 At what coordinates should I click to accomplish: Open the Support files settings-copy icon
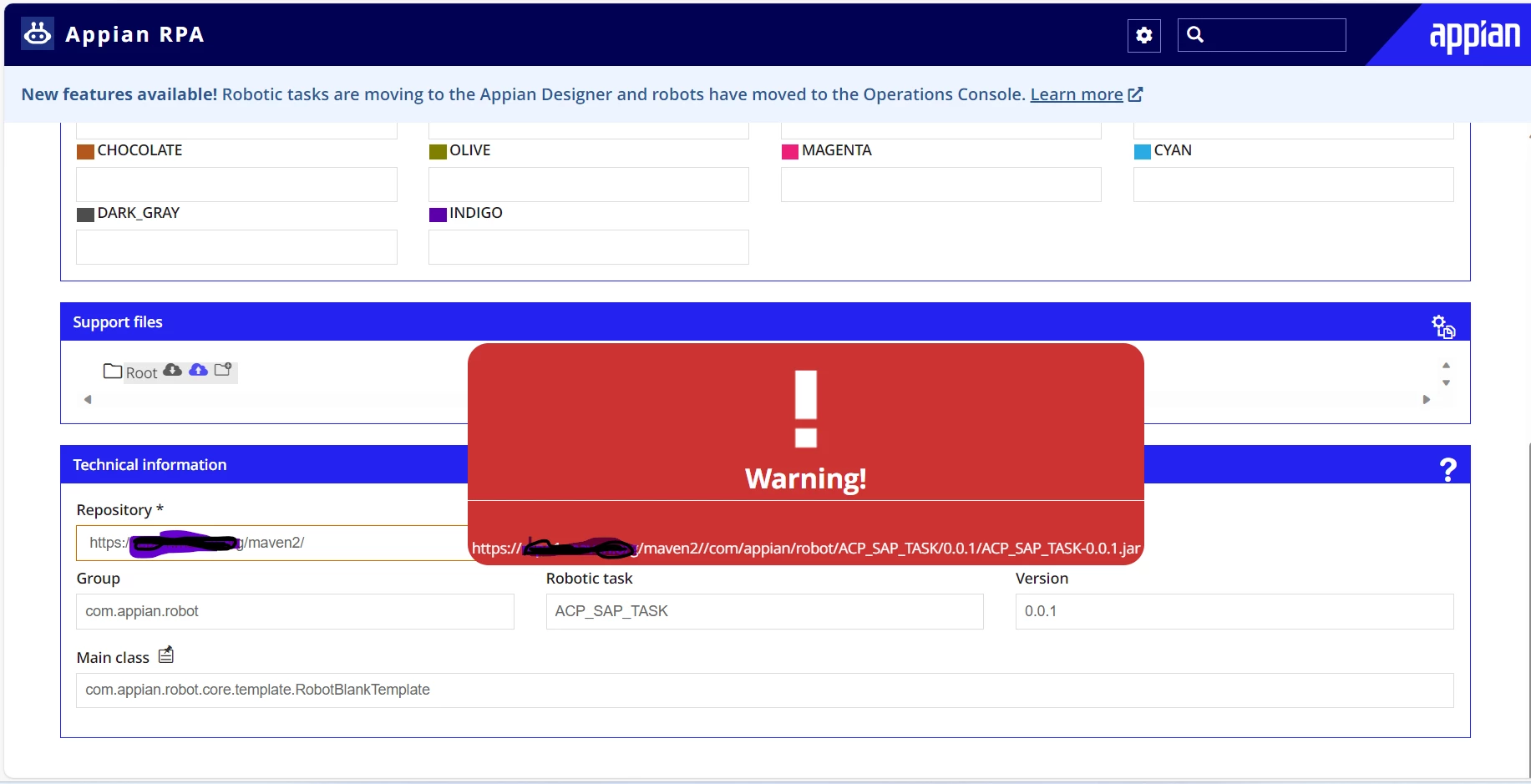(x=1443, y=326)
